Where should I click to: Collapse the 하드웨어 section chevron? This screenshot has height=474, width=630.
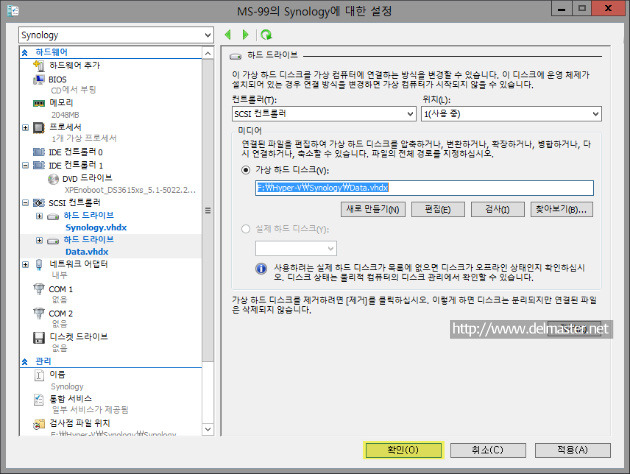(25, 53)
